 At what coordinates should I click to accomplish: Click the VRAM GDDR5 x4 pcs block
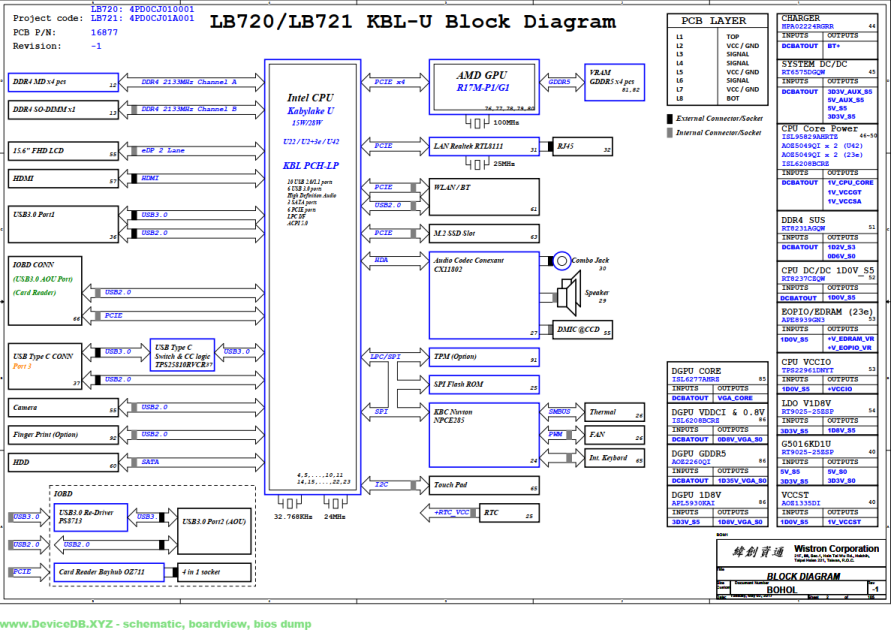[x=614, y=82]
